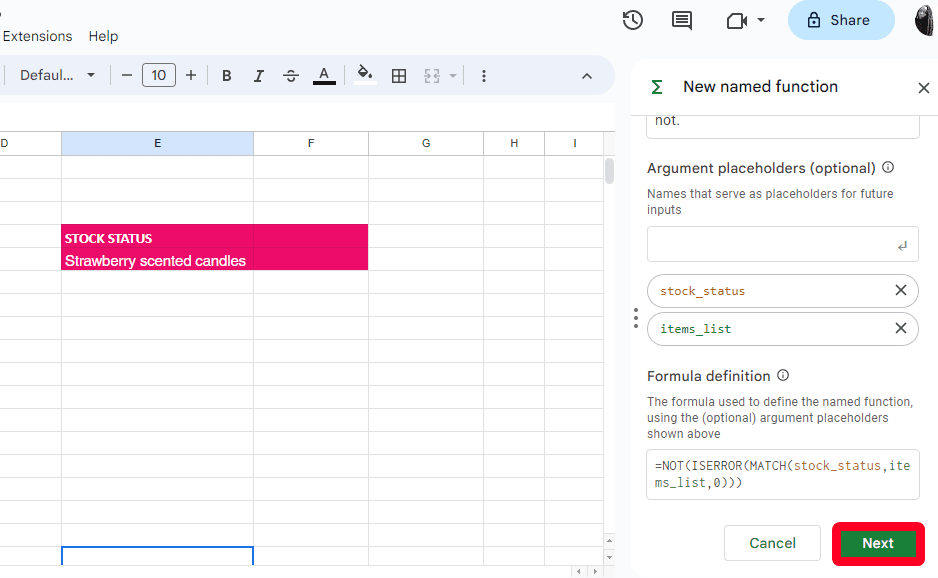Collapse the toolbar with chevron
Viewport: 938px width, 578px height.
coord(587,76)
